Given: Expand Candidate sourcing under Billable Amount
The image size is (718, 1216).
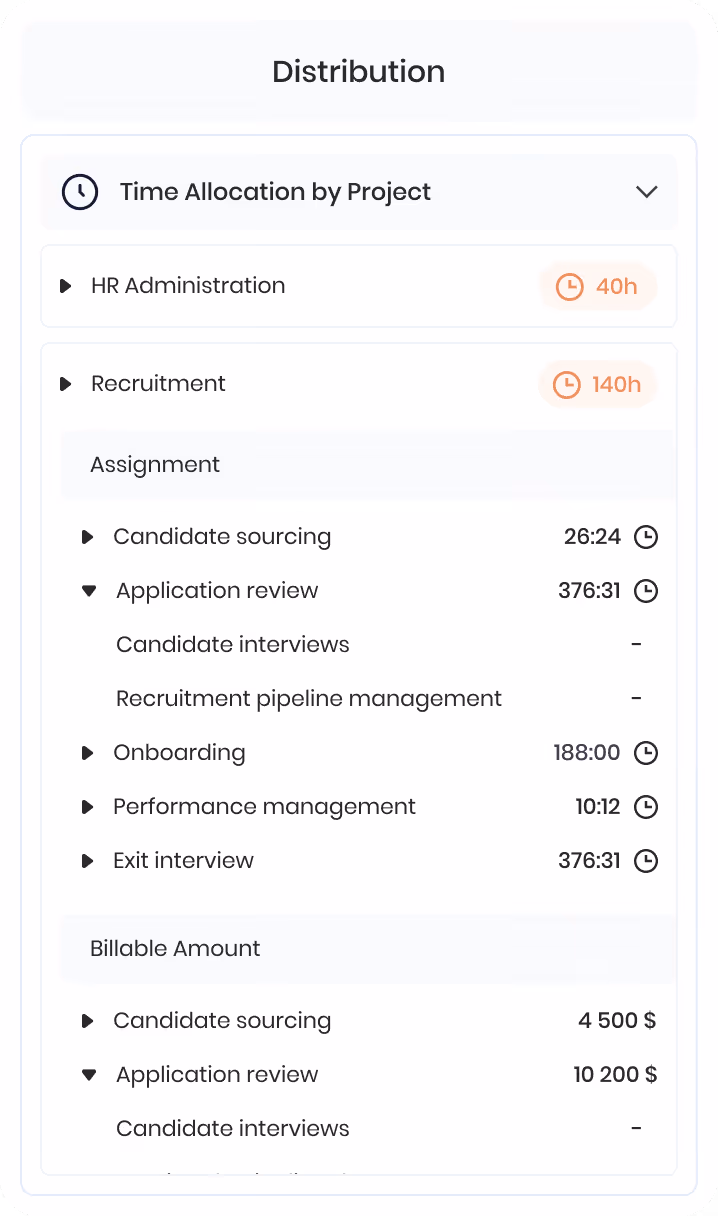Looking at the screenshot, I should [88, 1022].
